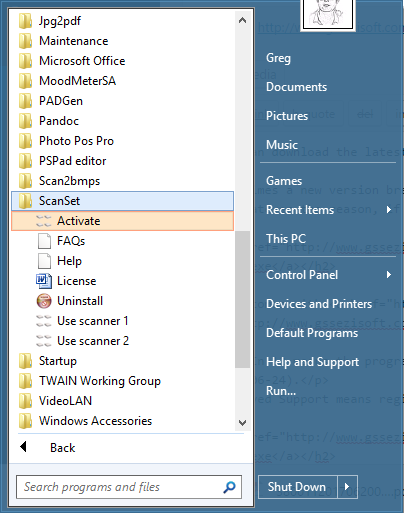Go Back to main Start menu
404x513 pixels.
pos(63,448)
